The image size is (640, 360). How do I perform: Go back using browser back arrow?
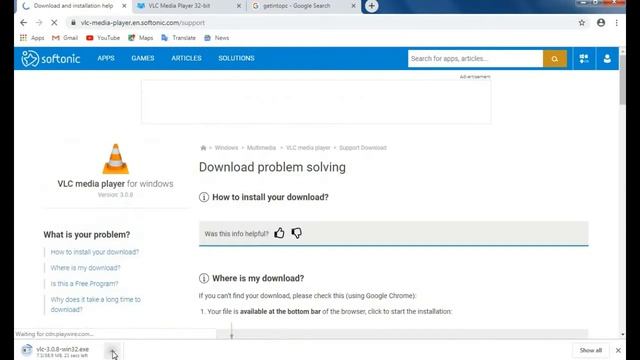tap(24, 23)
